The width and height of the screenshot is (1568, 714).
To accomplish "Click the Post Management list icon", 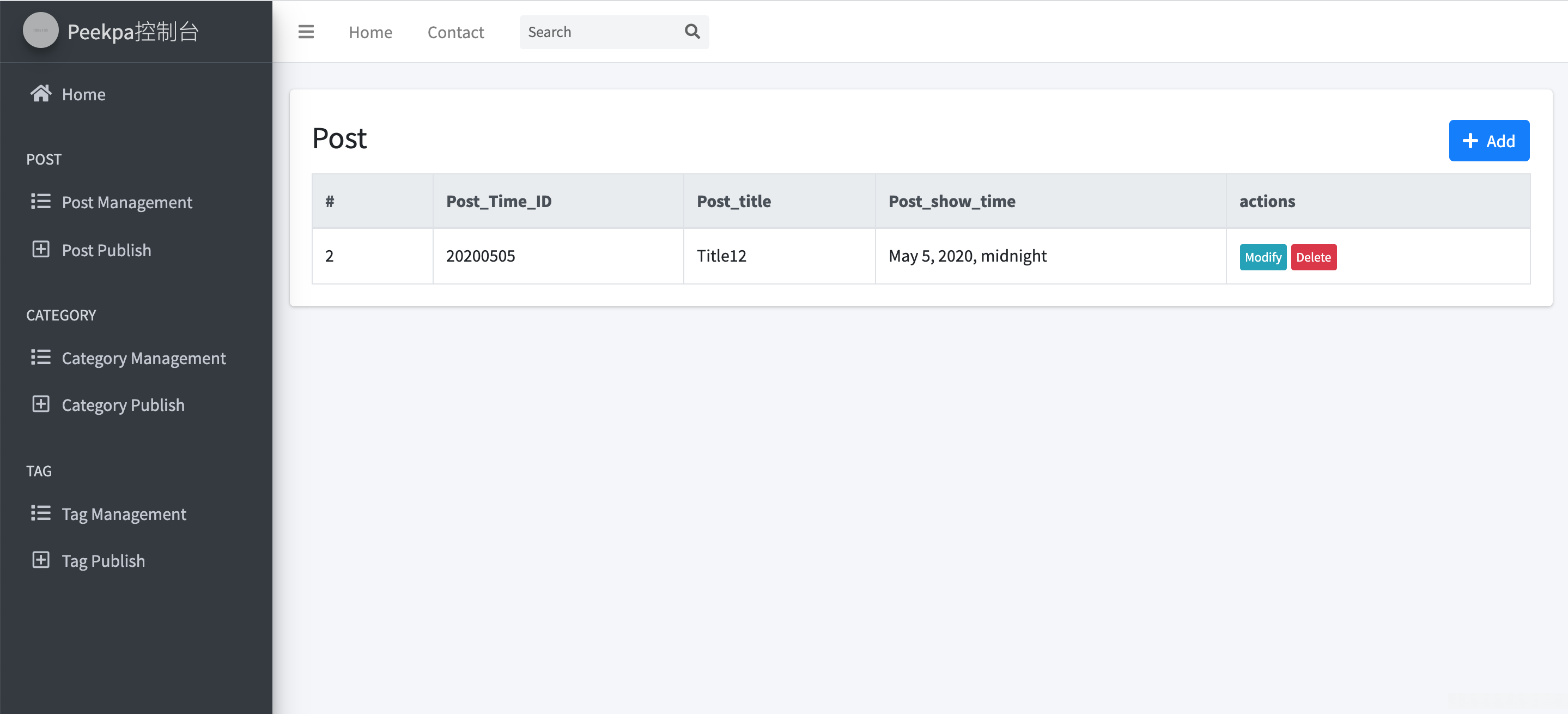I will [x=41, y=202].
